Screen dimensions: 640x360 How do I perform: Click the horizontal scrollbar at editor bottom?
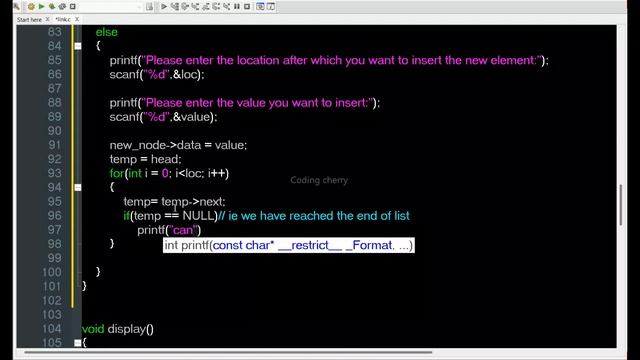[x=228, y=352]
